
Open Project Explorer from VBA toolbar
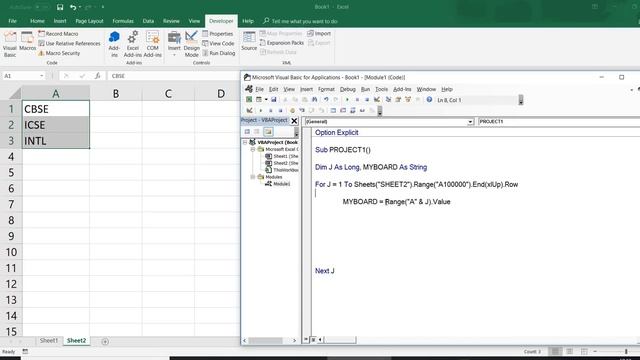pos(388,100)
